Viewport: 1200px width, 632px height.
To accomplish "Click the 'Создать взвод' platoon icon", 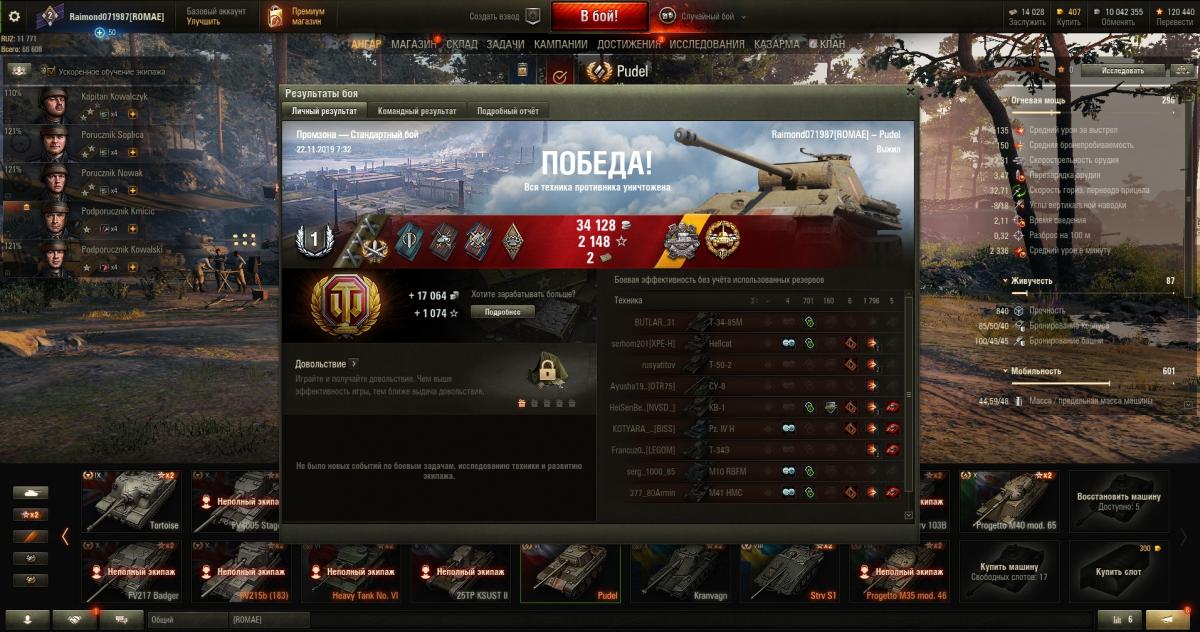I will 532,16.
